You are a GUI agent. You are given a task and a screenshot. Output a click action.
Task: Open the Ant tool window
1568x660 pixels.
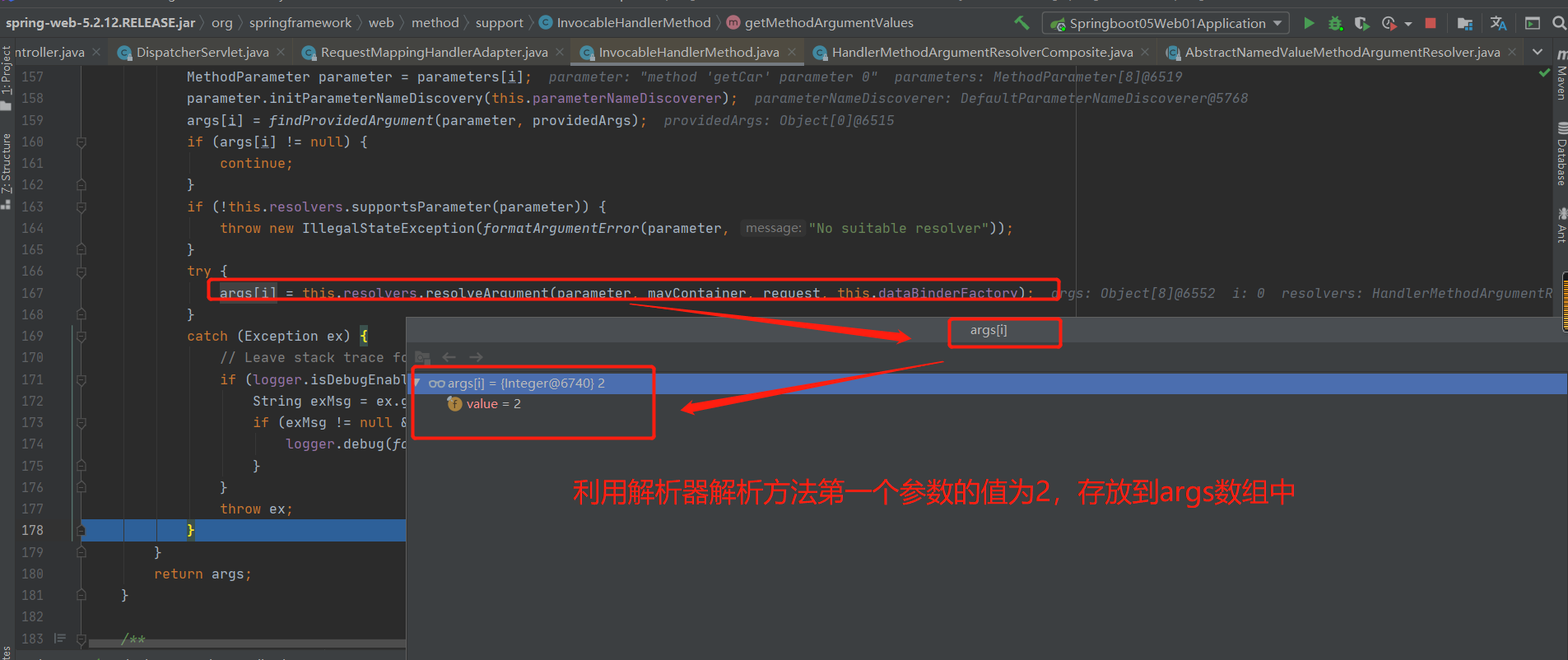1561,225
